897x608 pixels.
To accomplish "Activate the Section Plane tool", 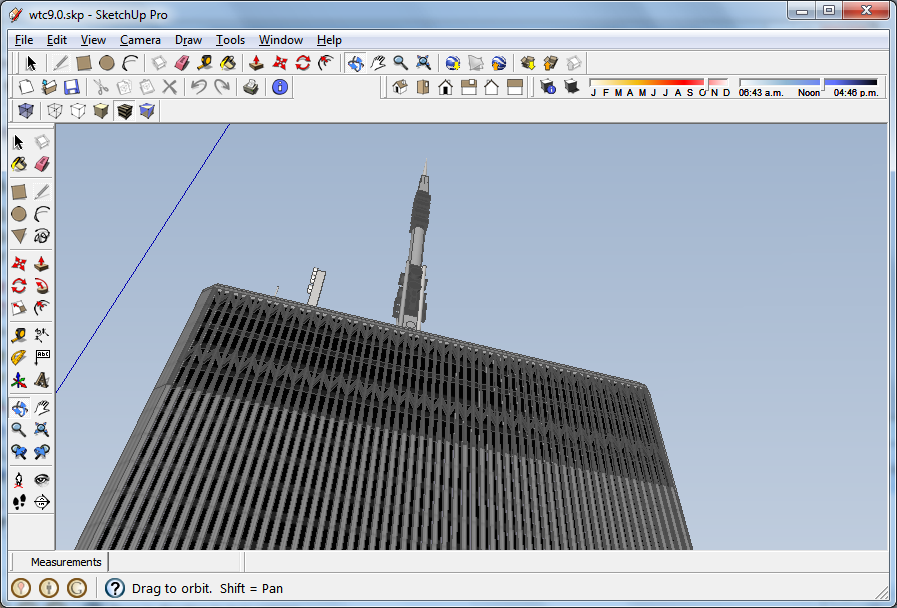I will (x=42, y=502).
